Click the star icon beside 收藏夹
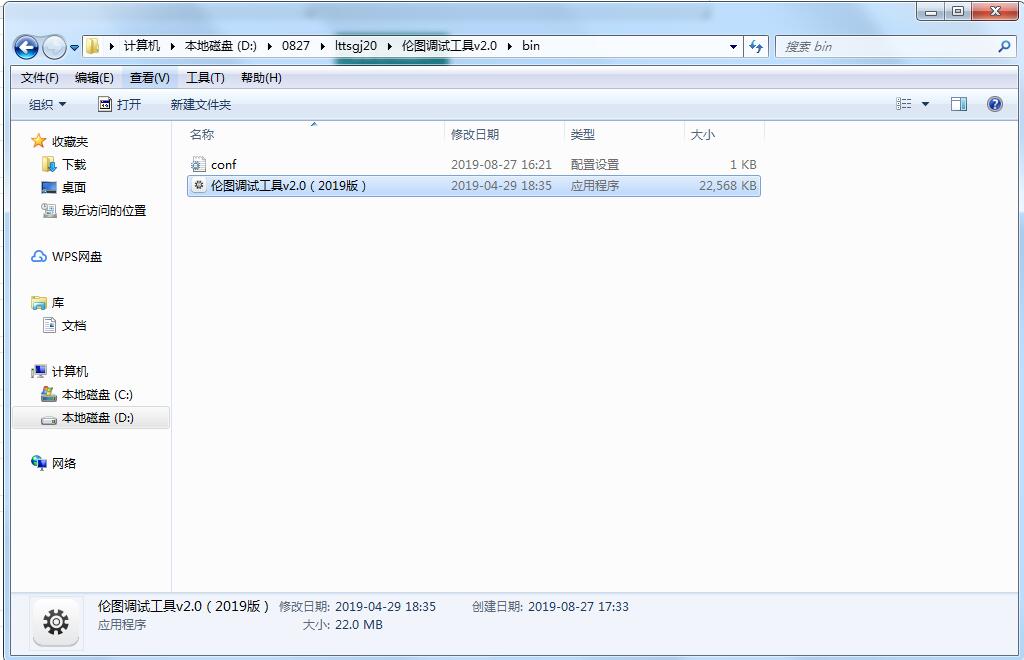Viewport: 1024px width, 660px height. point(39,141)
